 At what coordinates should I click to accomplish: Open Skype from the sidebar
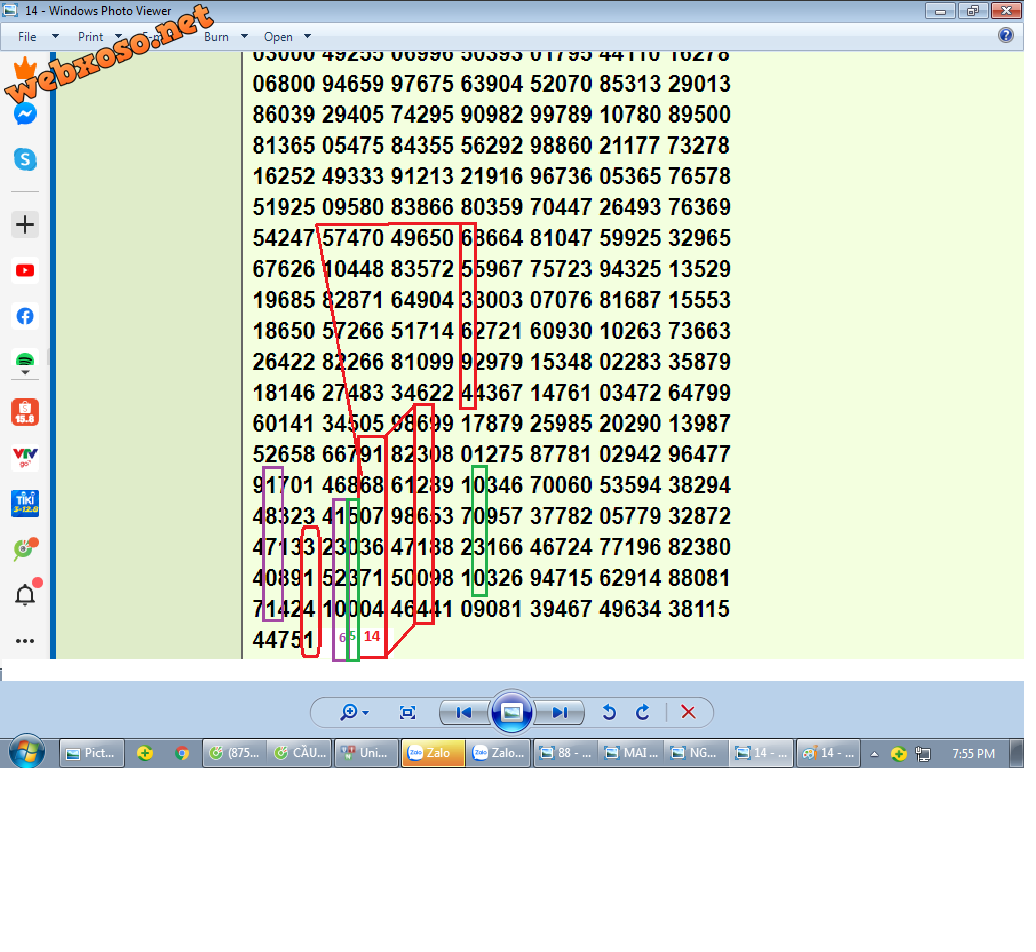(x=26, y=159)
